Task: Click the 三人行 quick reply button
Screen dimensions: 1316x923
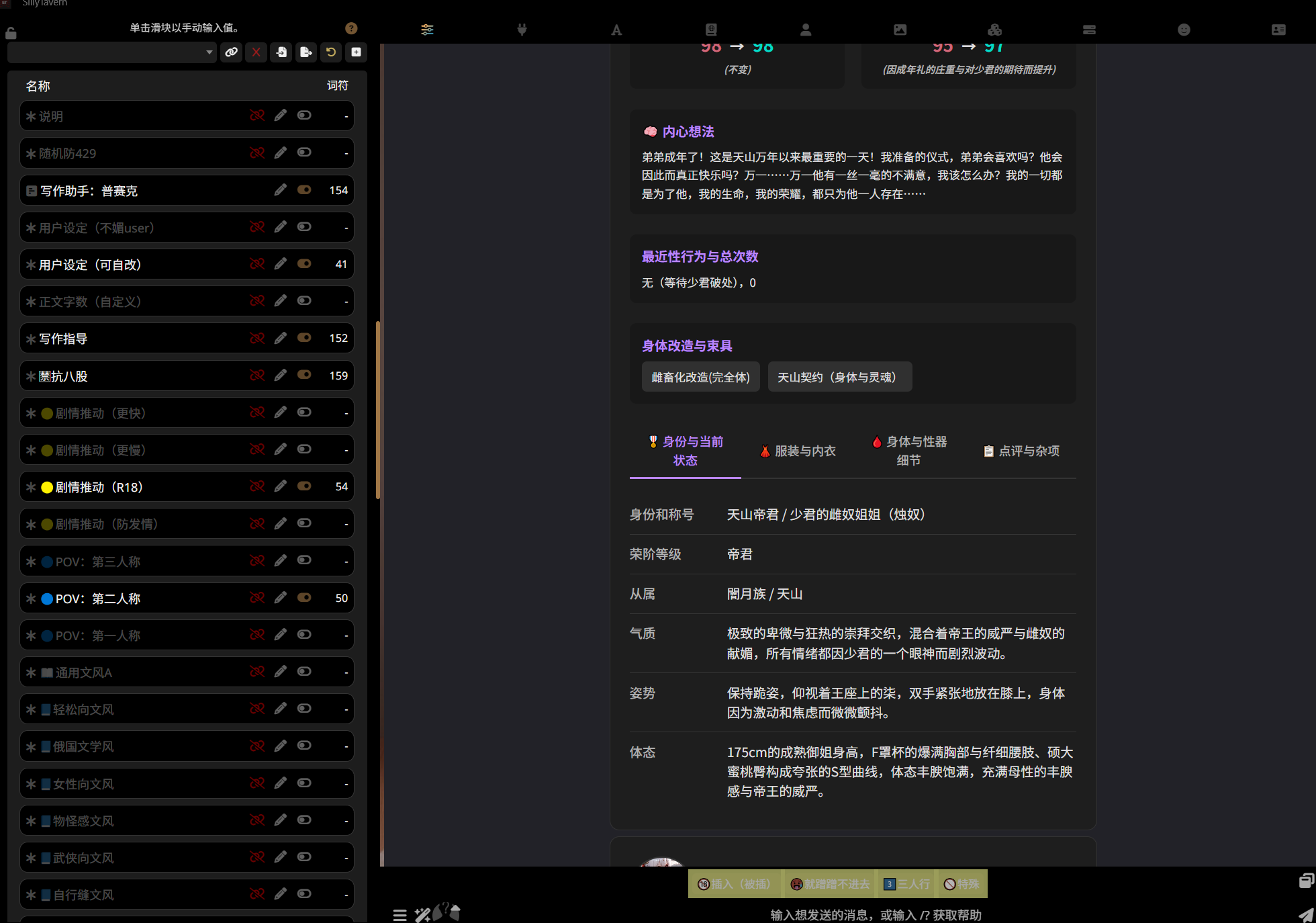Action: (906, 884)
